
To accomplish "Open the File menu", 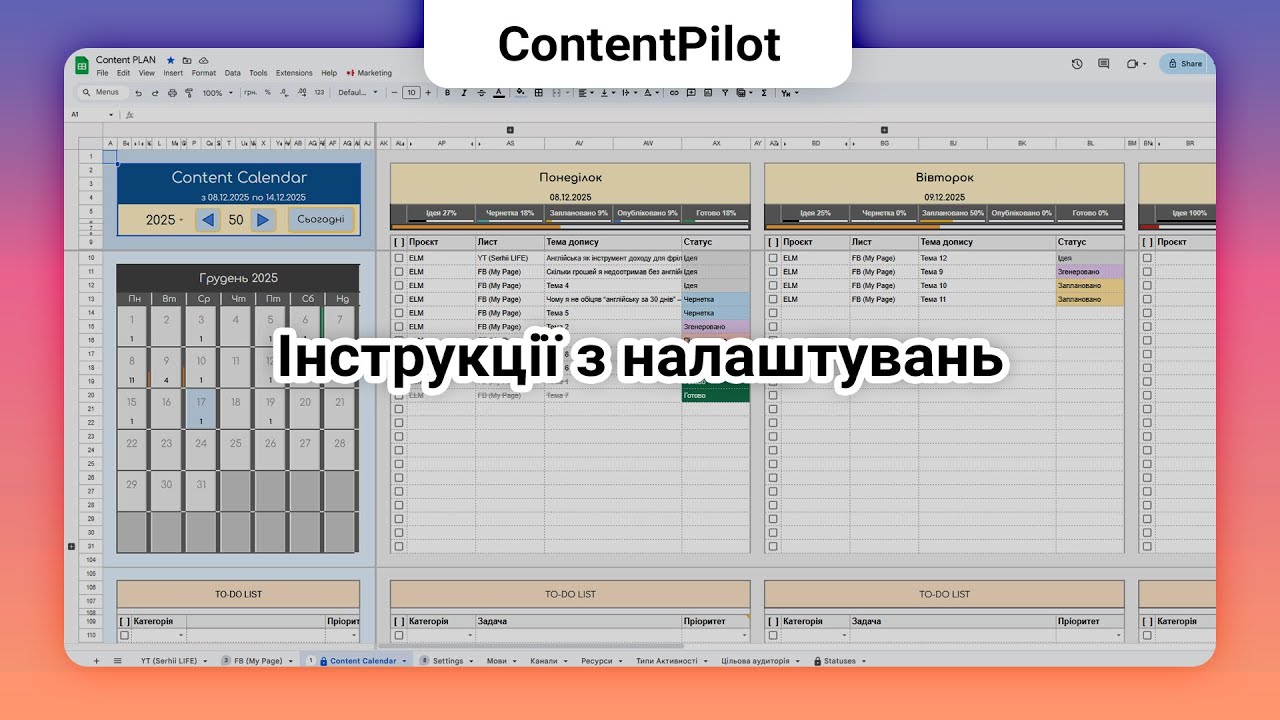I will pyautogui.click(x=102, y=73).
